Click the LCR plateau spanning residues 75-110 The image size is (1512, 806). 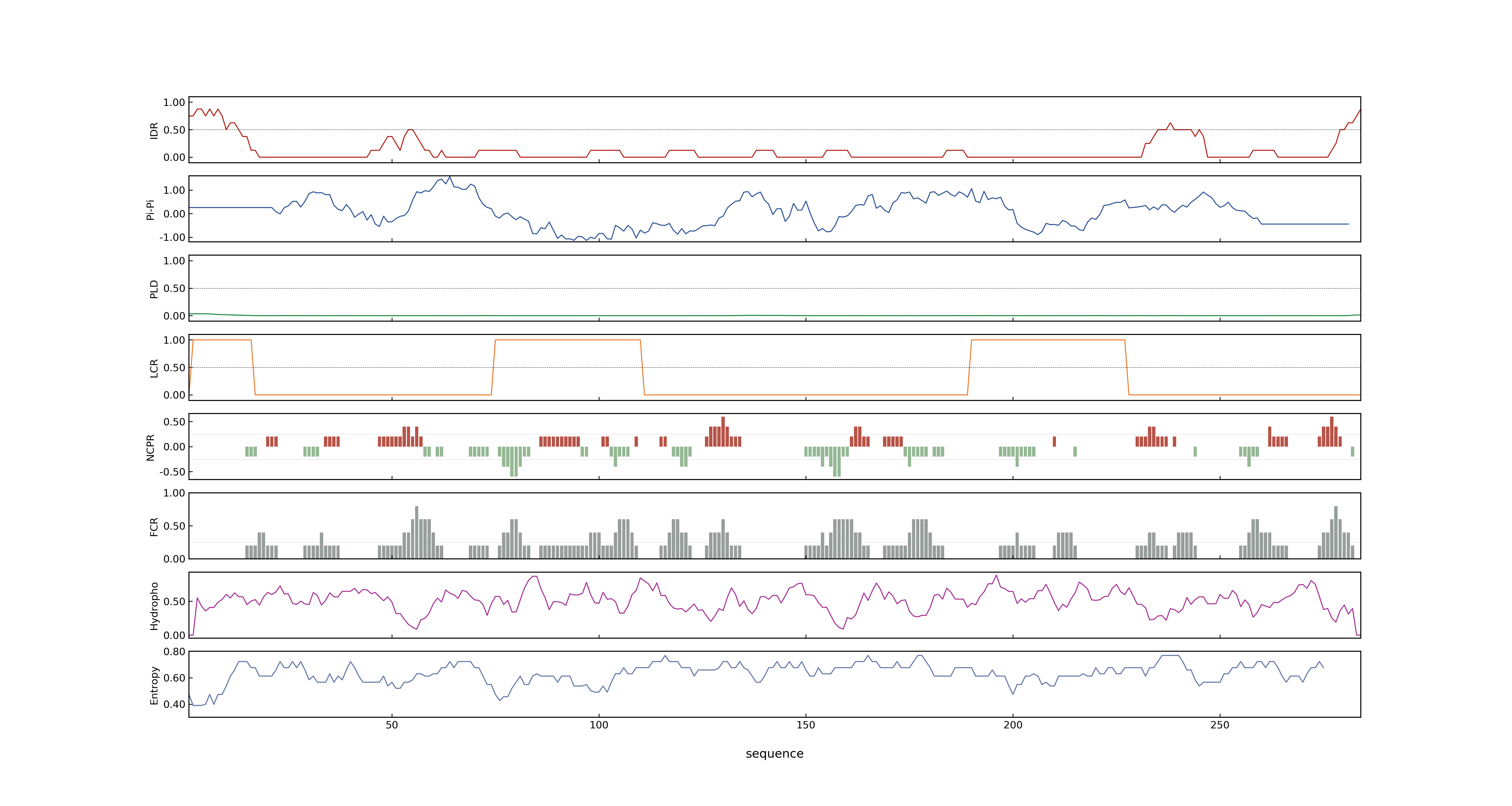[568, 340]
